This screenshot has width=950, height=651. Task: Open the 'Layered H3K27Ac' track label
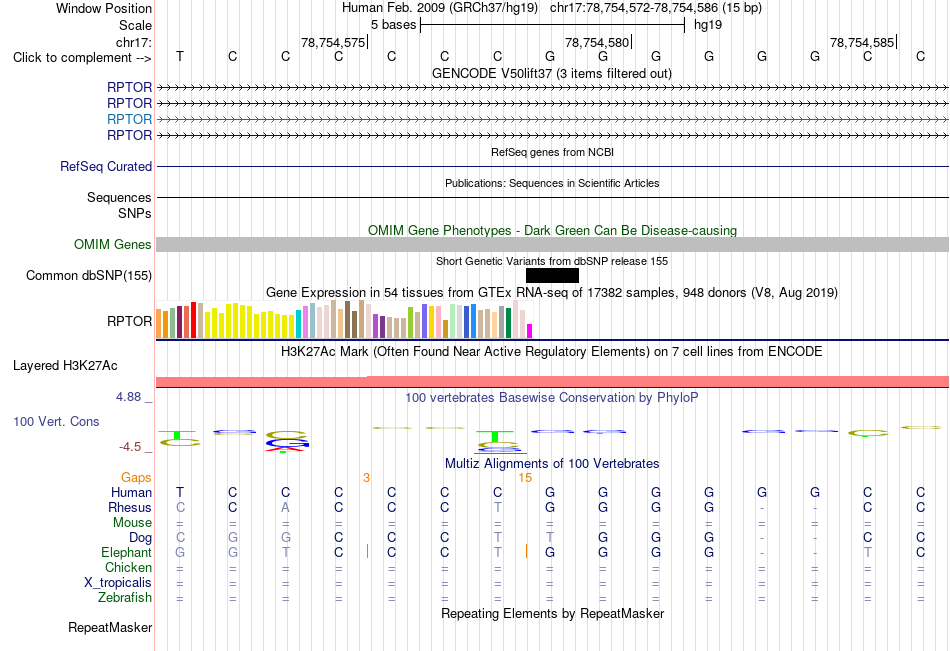point(65,366)
